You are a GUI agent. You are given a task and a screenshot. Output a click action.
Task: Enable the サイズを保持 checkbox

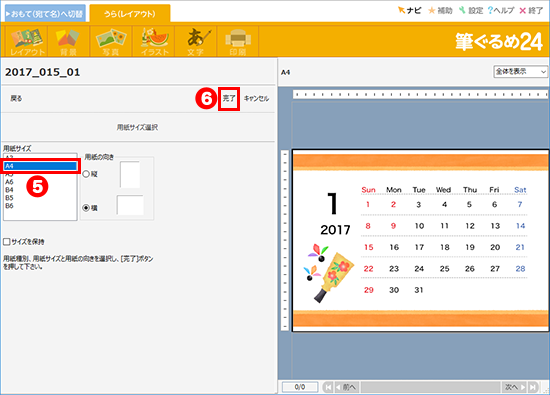[x=7, y=242]
